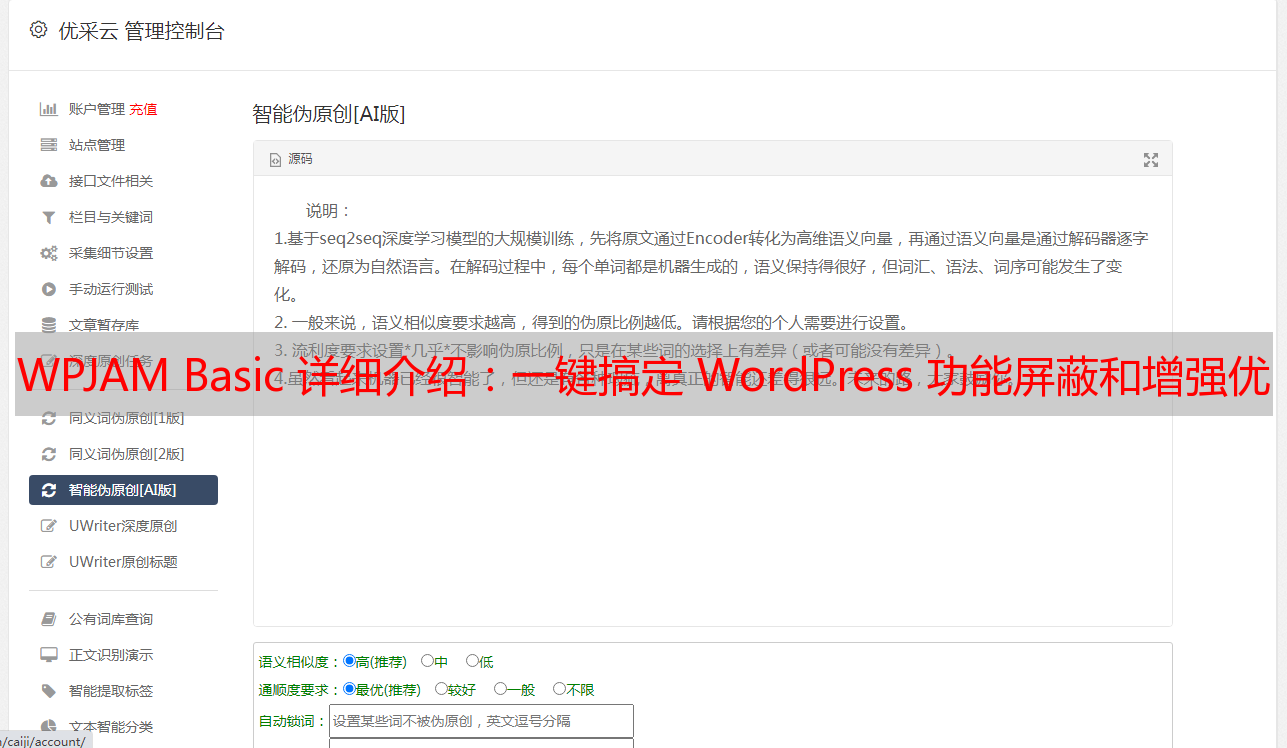Open 栏目与关键词 in the sidebar

[111, 217]
